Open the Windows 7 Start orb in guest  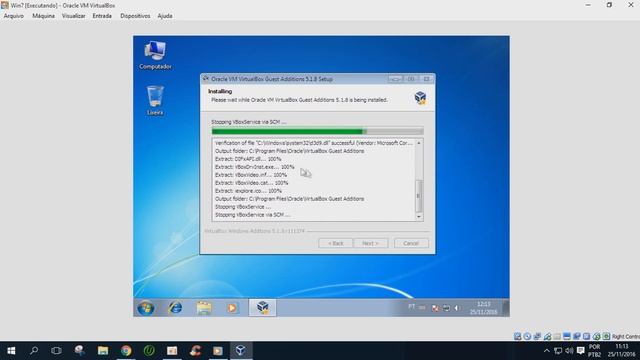tap(146, 308)
